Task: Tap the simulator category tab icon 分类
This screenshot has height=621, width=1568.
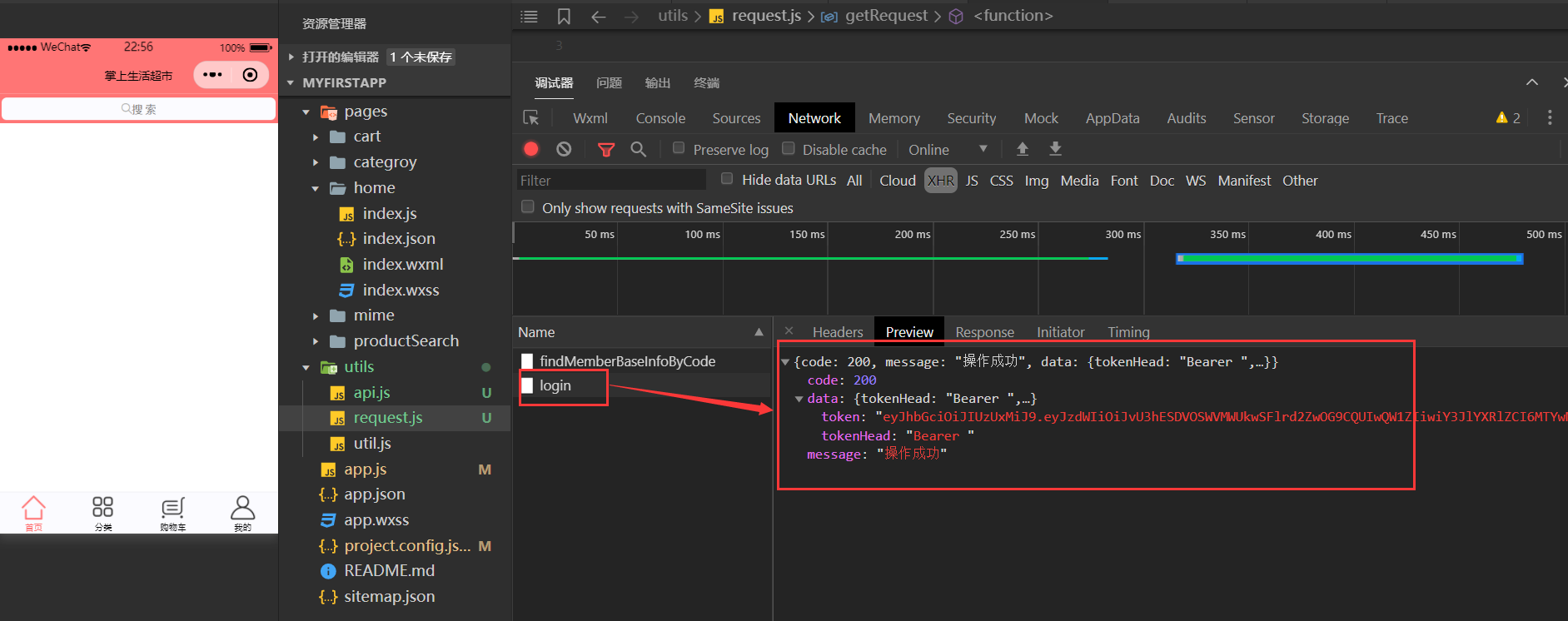Action: (x=103, y=512)
